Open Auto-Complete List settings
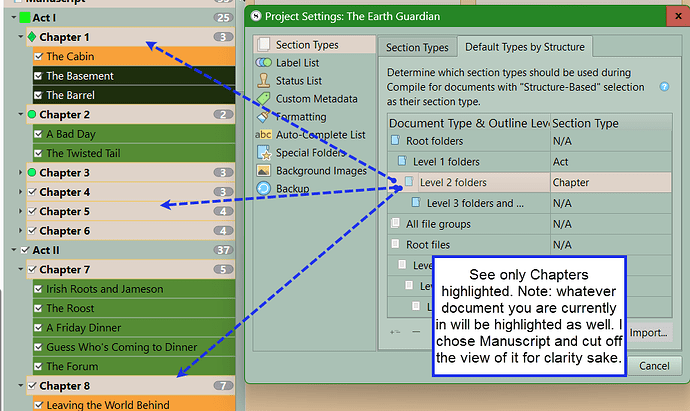The width and height of the screenshot is (690, 411). (x=320, y=135)
